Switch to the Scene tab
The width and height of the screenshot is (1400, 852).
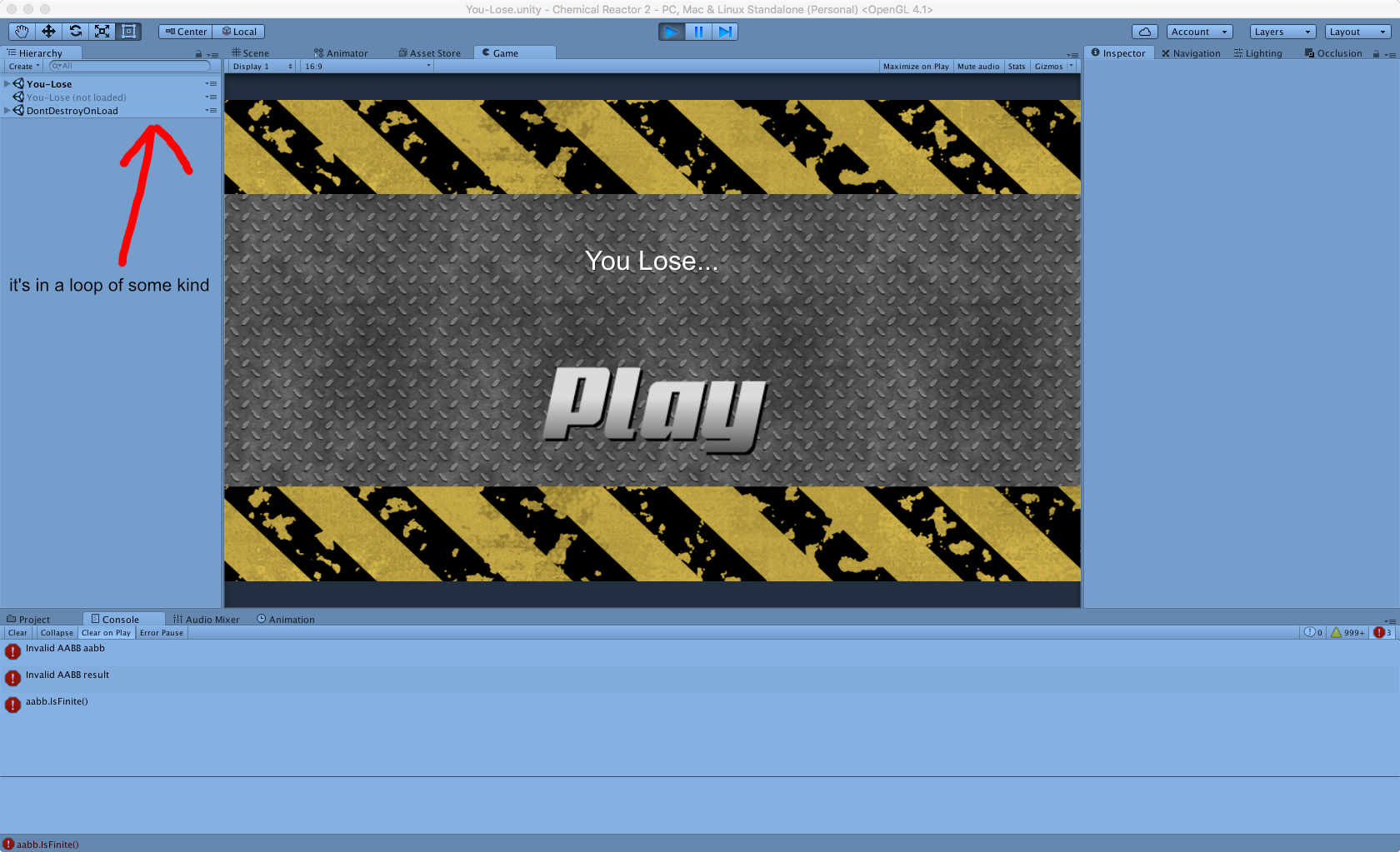(251, 53)
